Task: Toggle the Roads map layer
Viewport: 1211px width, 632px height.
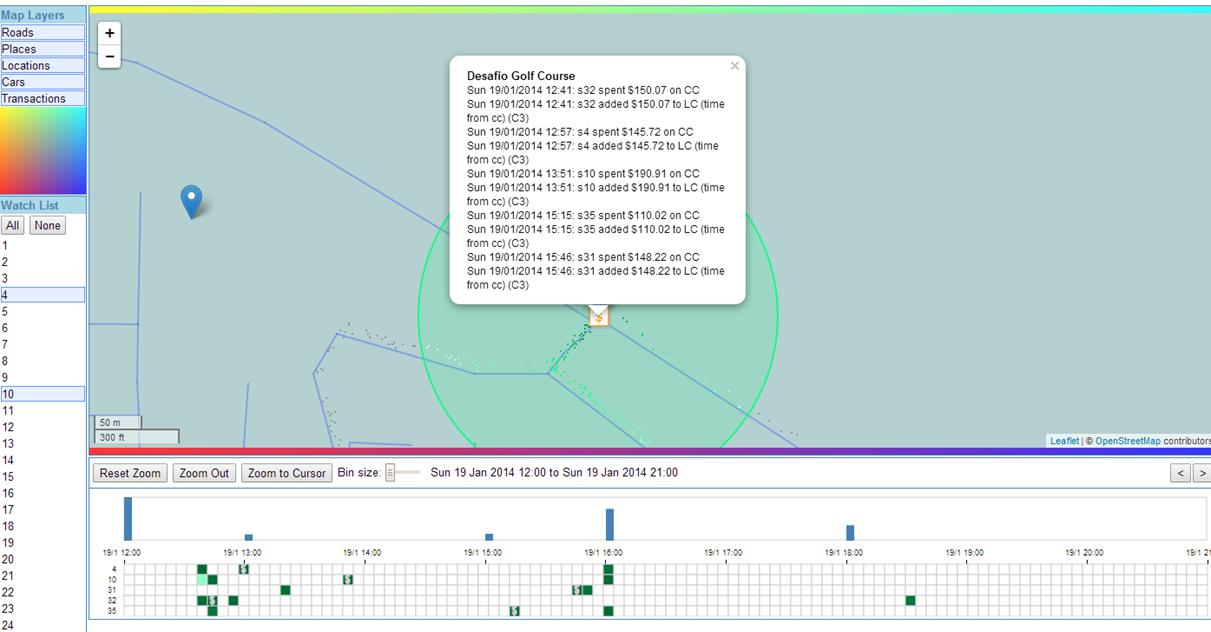Action: tap(42, 33)
